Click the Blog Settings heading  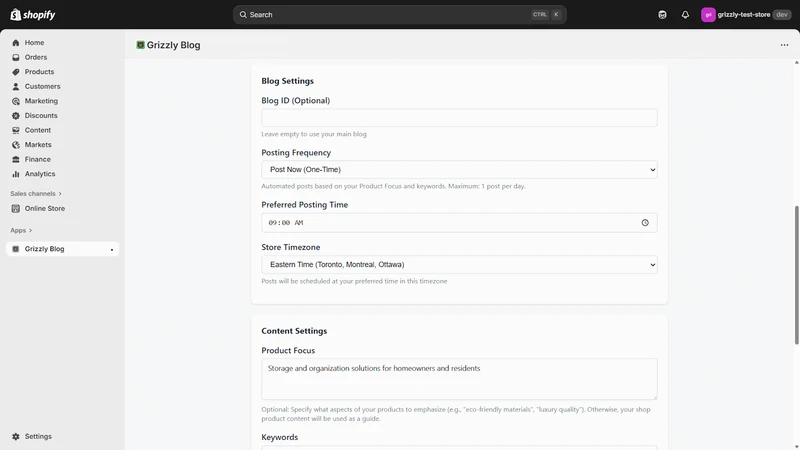tap(287, 81)
